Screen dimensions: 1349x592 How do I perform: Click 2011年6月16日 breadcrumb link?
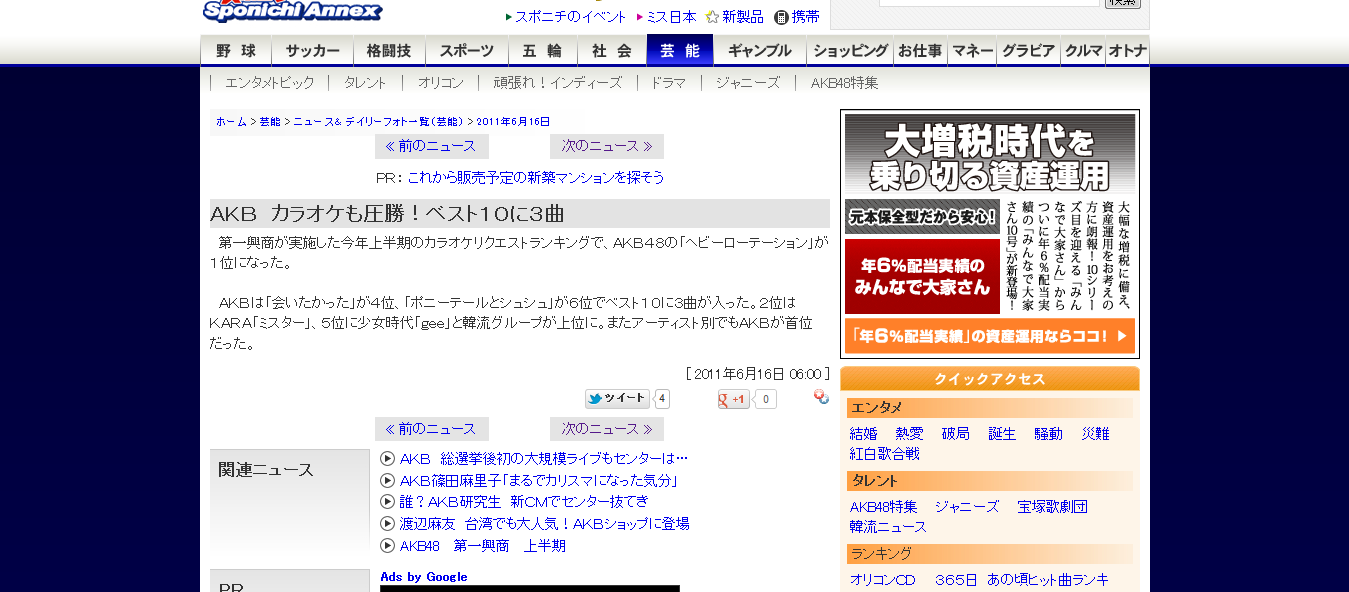point(513,122)
